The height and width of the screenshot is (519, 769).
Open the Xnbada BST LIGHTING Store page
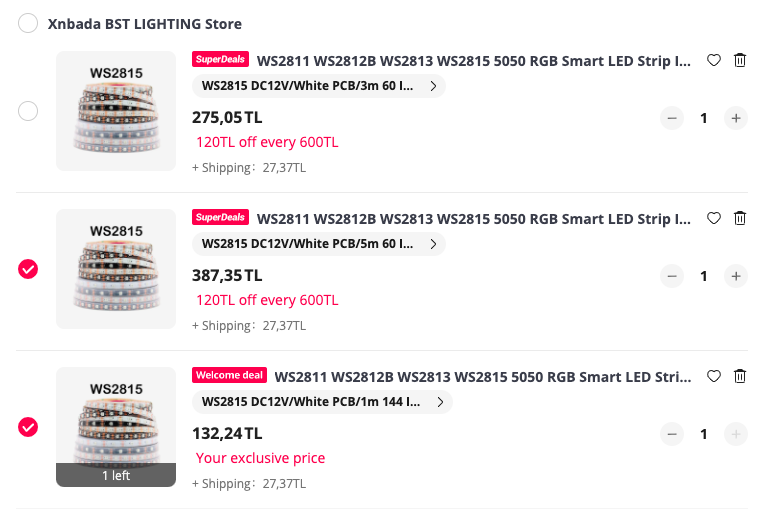coord(145,24)
